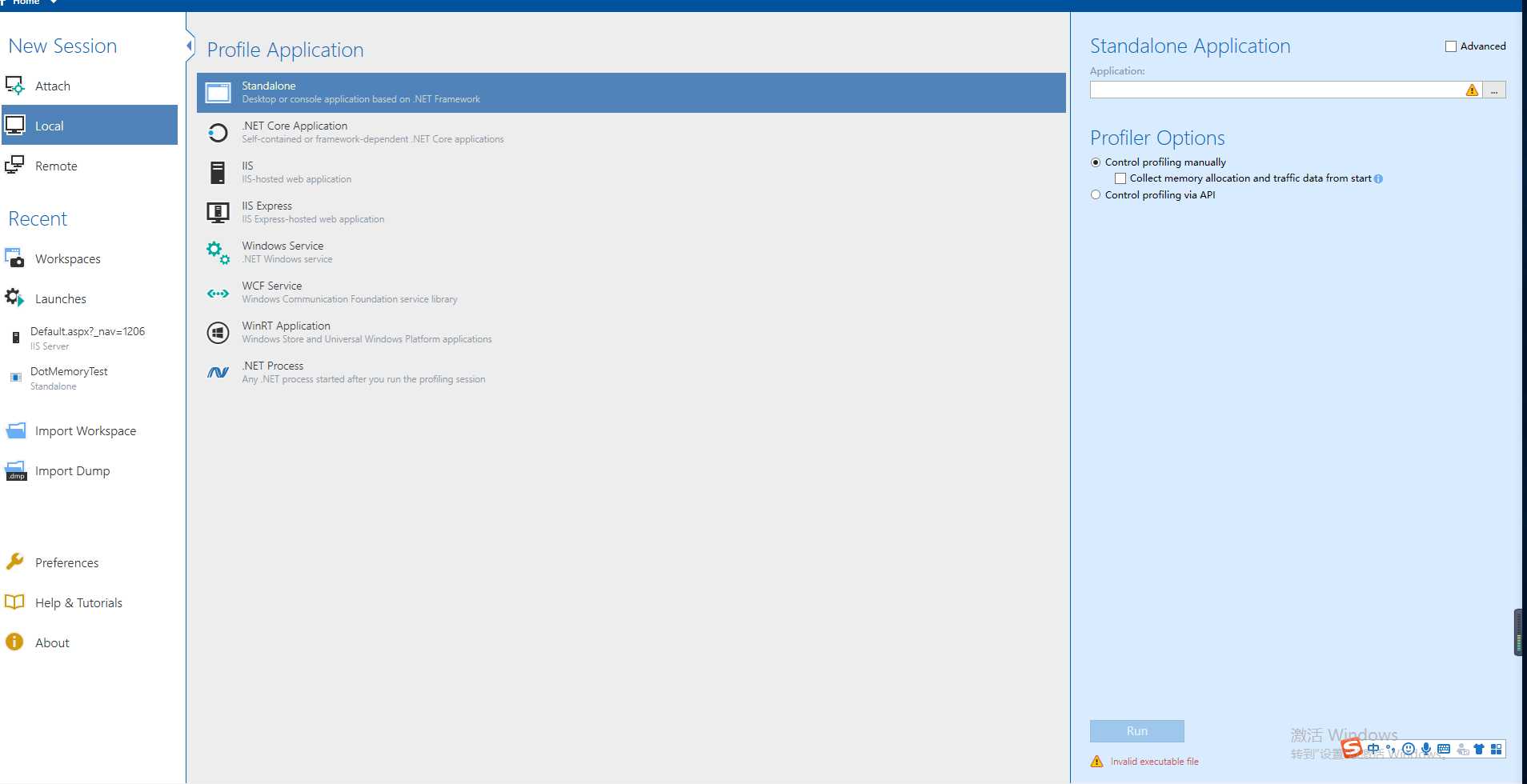Open the Attach session option
This screenshot has height=784, width=1527.
pyautogui.click(x=90, y=86)
